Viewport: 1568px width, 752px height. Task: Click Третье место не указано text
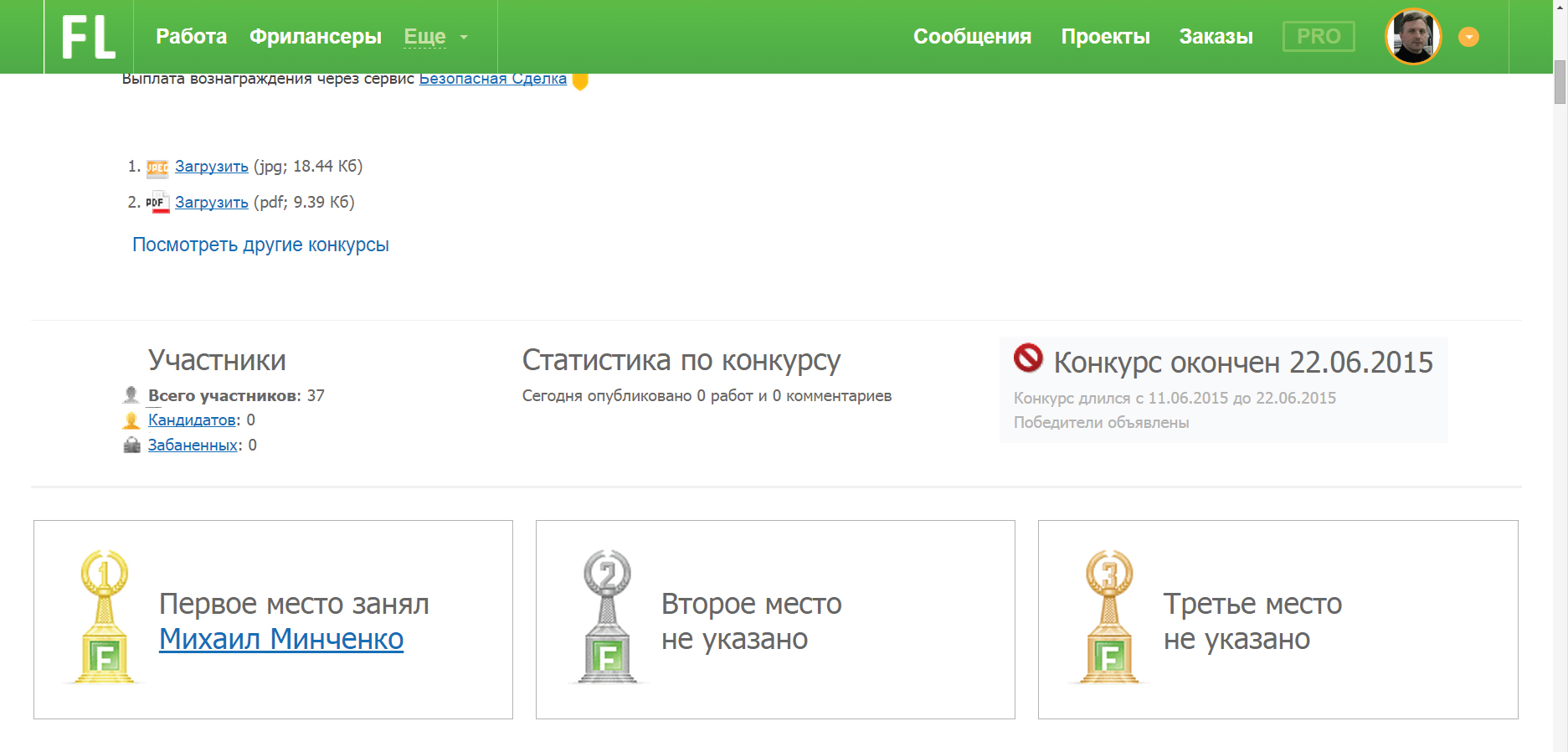[1252, 621]
